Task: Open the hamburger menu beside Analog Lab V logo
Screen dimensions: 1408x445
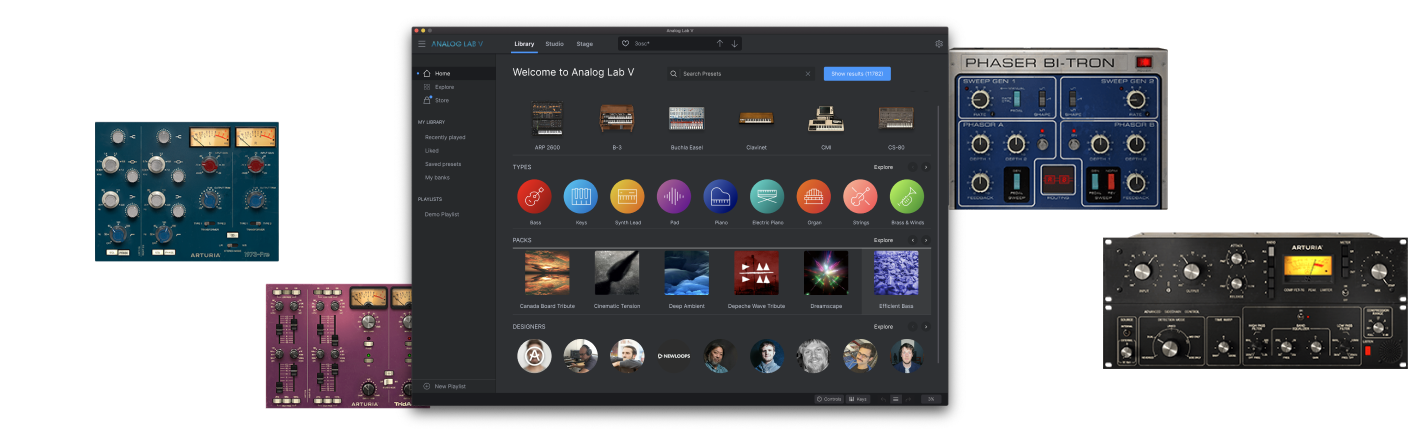Action: [422, 44]
